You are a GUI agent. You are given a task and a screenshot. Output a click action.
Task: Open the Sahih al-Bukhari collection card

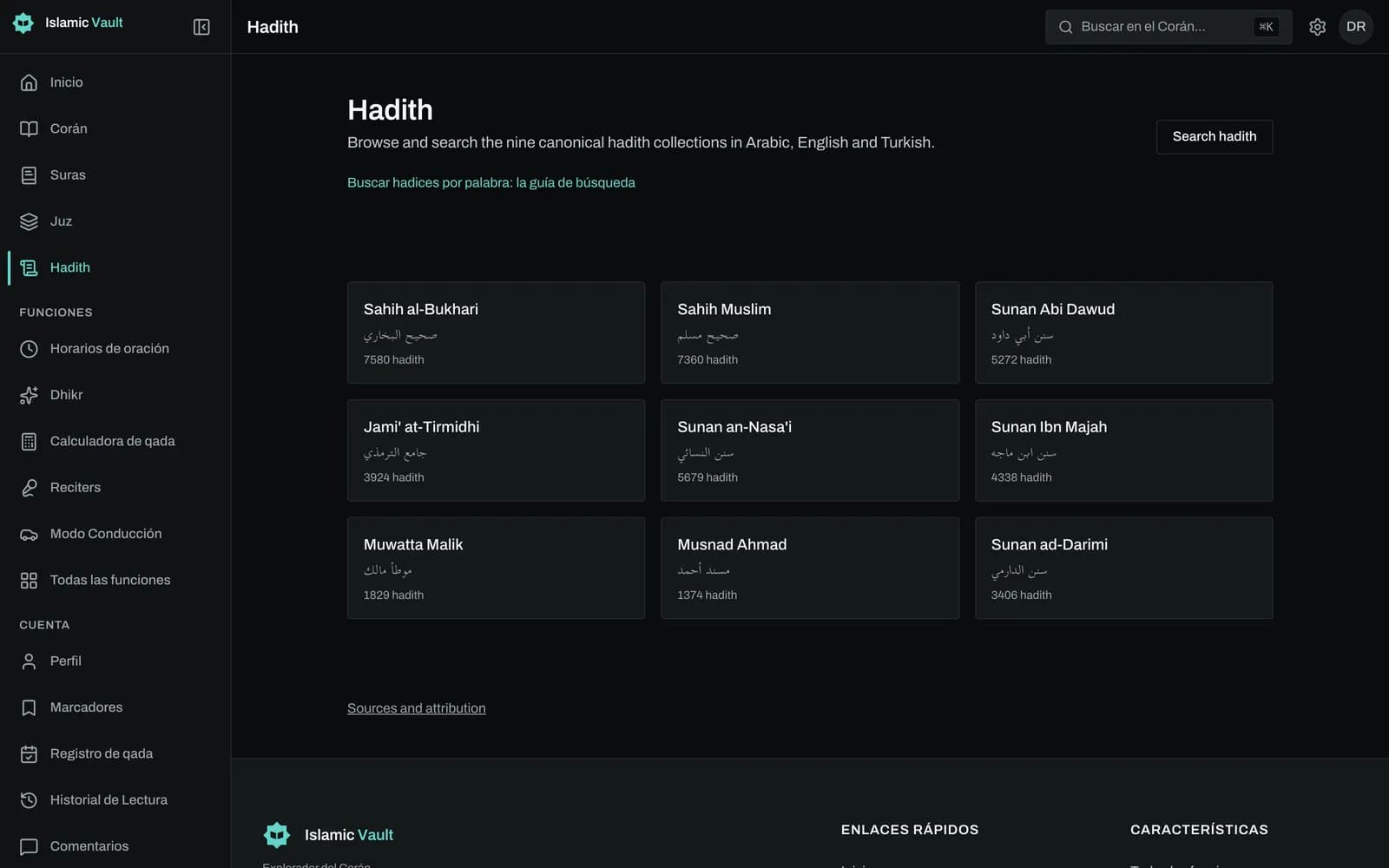(x=496, y=332)
